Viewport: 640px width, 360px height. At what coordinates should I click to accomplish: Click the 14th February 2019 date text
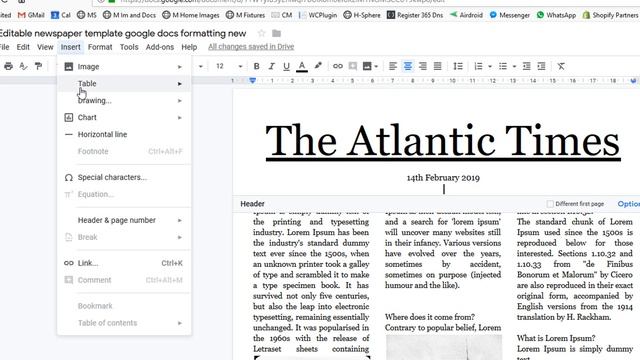443,178
